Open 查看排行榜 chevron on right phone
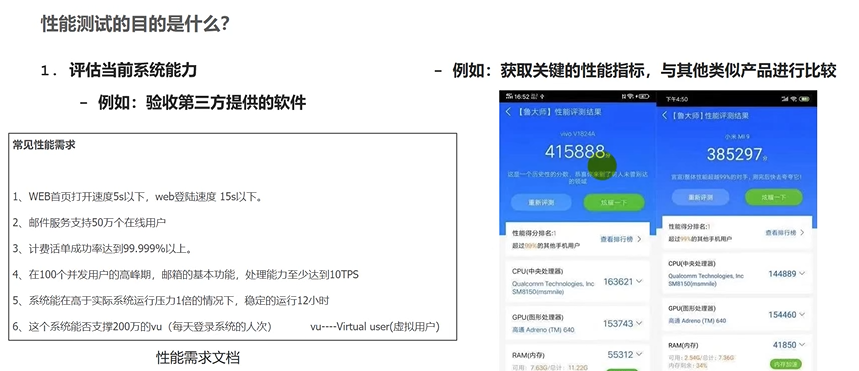Image resolution: width=859 pixels, height=371 pixels. 802,232
